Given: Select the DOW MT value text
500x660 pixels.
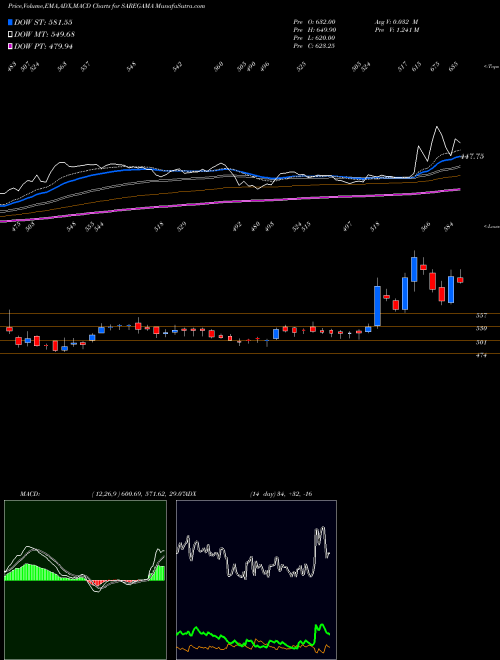Looking at the screenshot, I should pyautogui.click(x=61, y=34).
